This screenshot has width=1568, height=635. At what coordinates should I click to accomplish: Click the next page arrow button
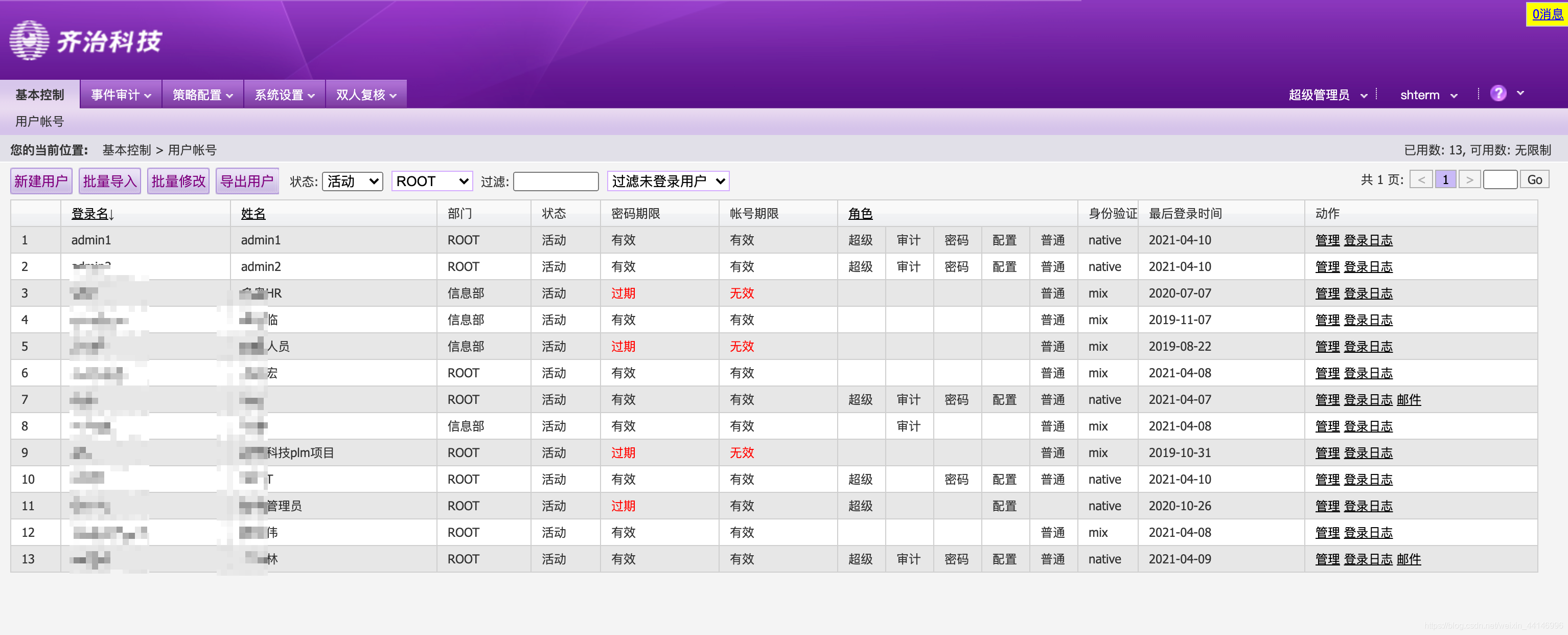pyautogui.click(x=1469, y=179)
